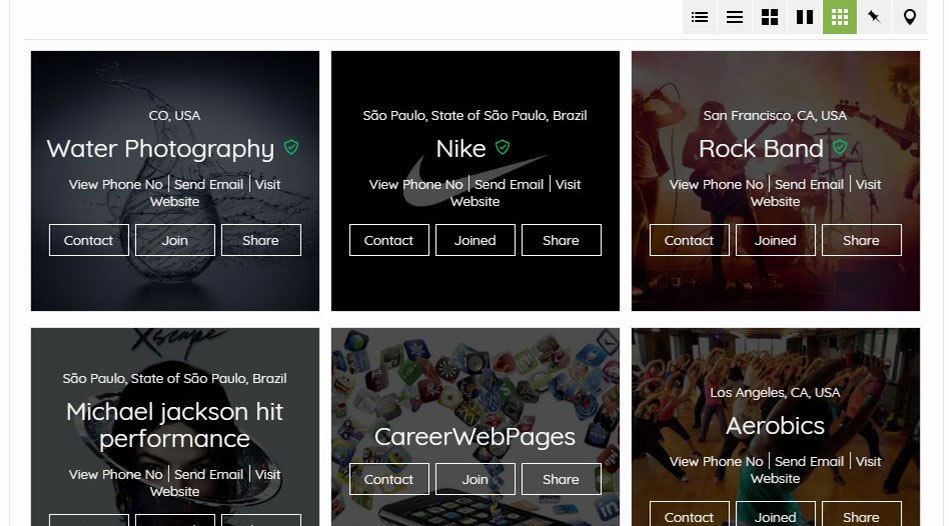Toggle Joined button on Rock Band card
The height and width of the screenshot is (526, 949).
pos(775,240)
